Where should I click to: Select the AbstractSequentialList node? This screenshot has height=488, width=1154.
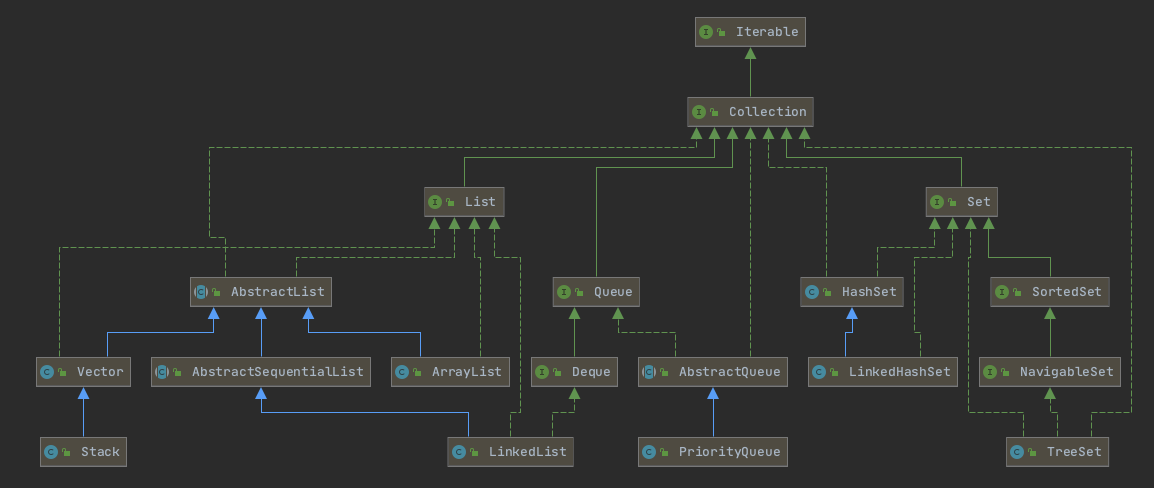point(261,372)
